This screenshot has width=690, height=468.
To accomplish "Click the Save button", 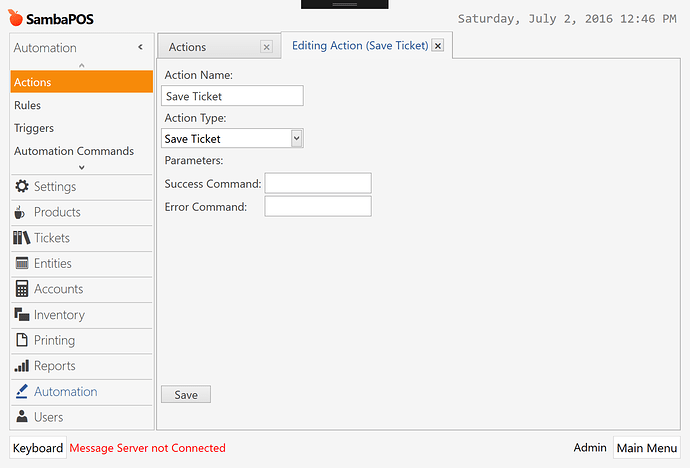I will coord(186,395).
